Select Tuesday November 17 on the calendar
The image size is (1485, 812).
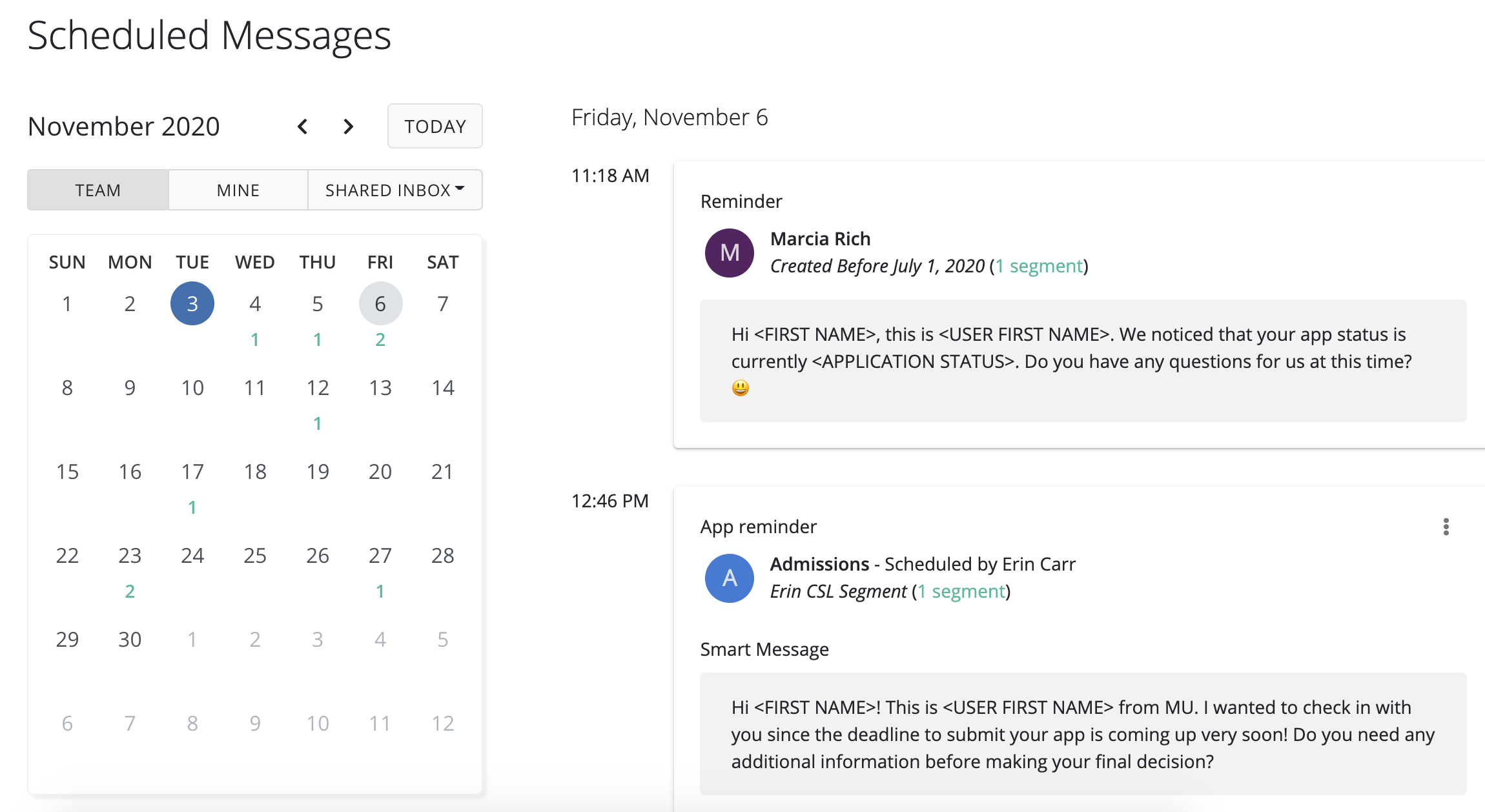(x=192, y=471)
